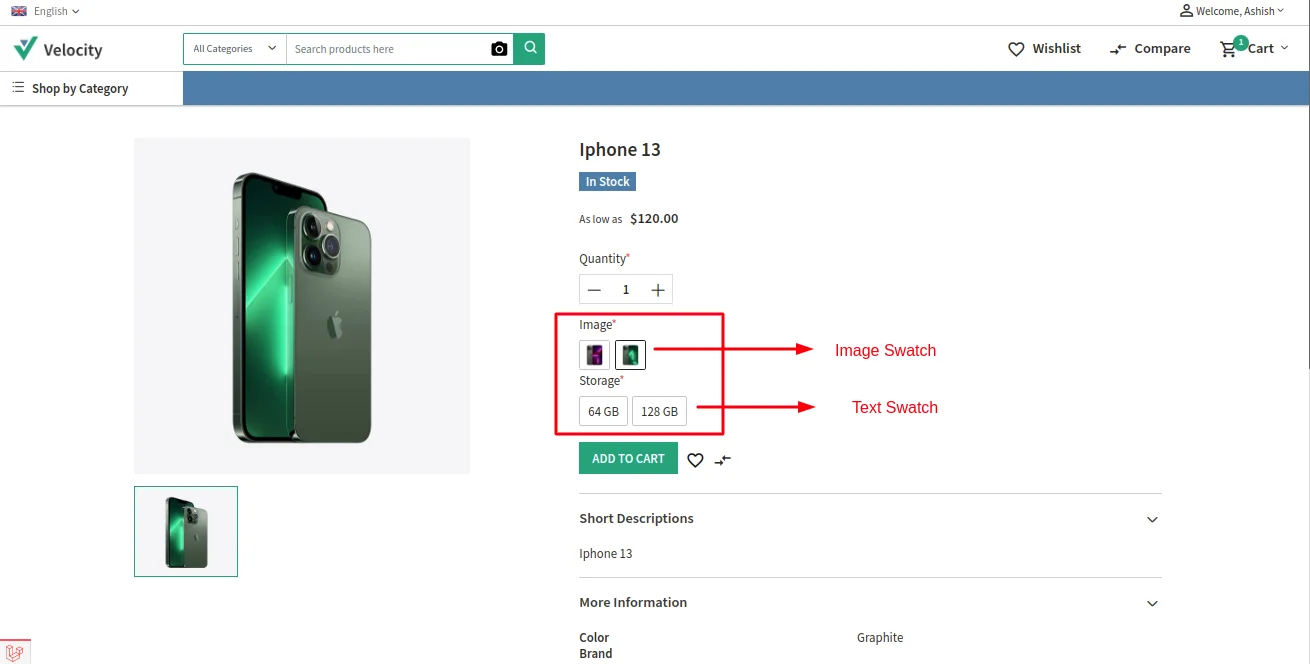Choose the 64 GB storage option
Image resolution: width=1310 pixels, height=664 pixels.
(603, 411)
